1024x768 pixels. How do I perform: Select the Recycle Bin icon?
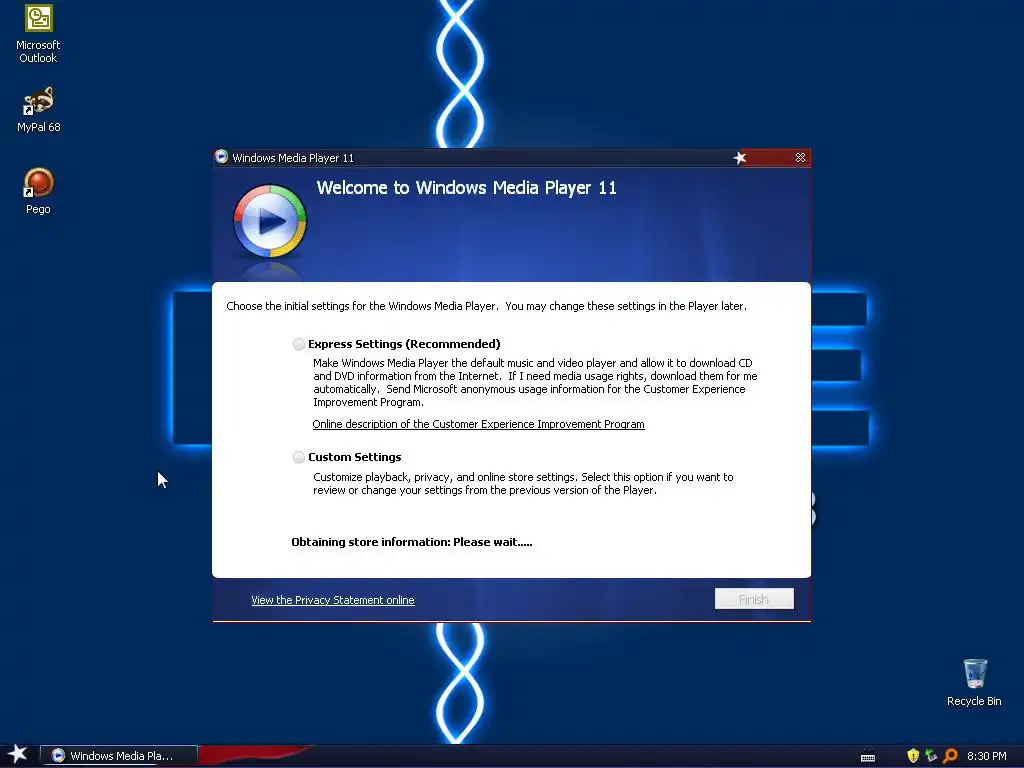(974, 682)
